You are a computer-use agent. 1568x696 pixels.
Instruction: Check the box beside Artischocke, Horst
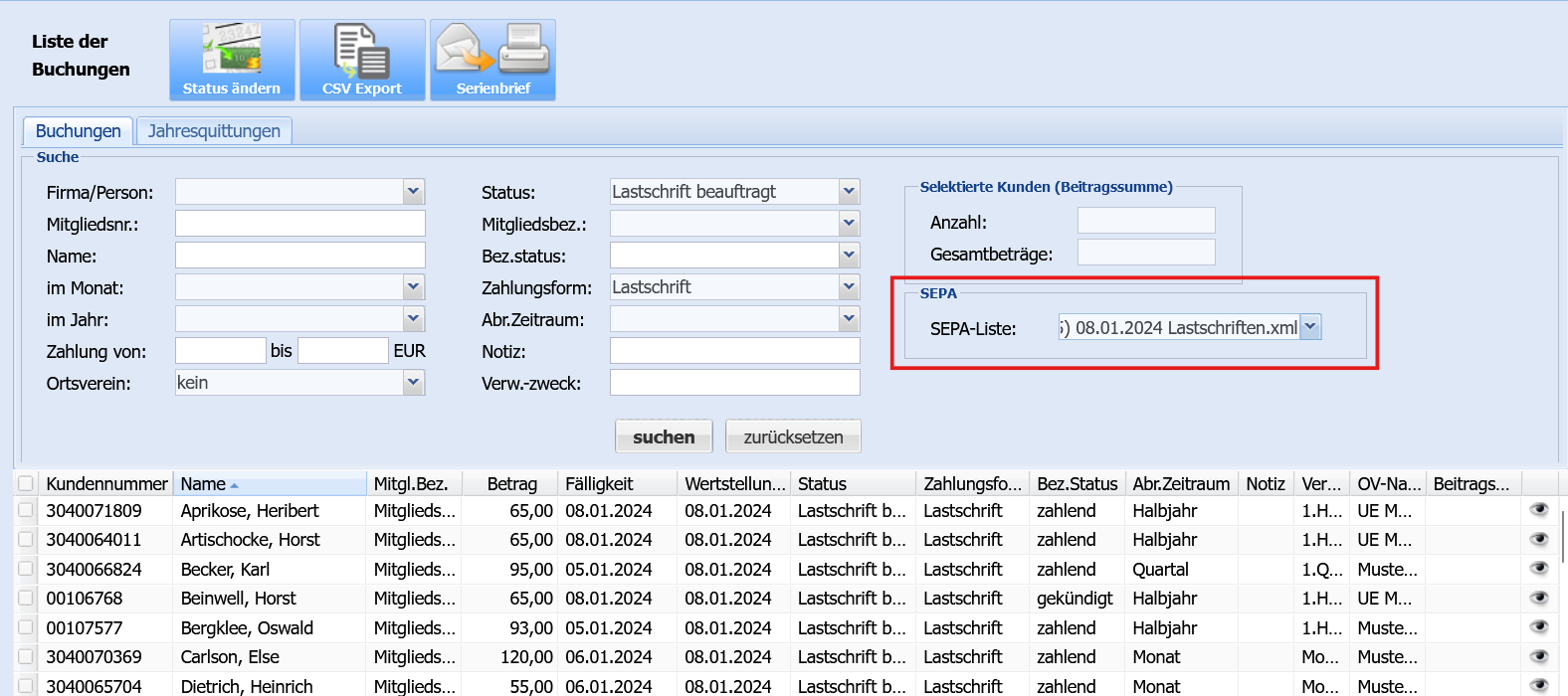pos(26,540)
